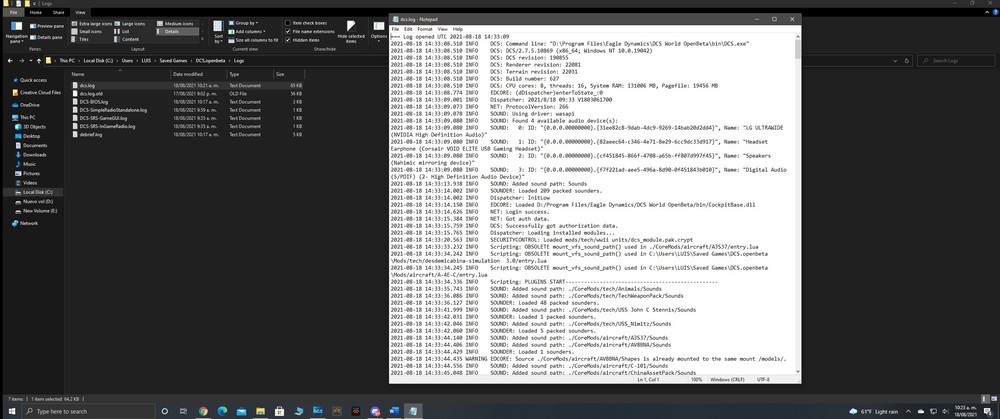Open Microsoft Store from the taskbar
Screen dimensions: 1000x419
click(x=279, y=411)
